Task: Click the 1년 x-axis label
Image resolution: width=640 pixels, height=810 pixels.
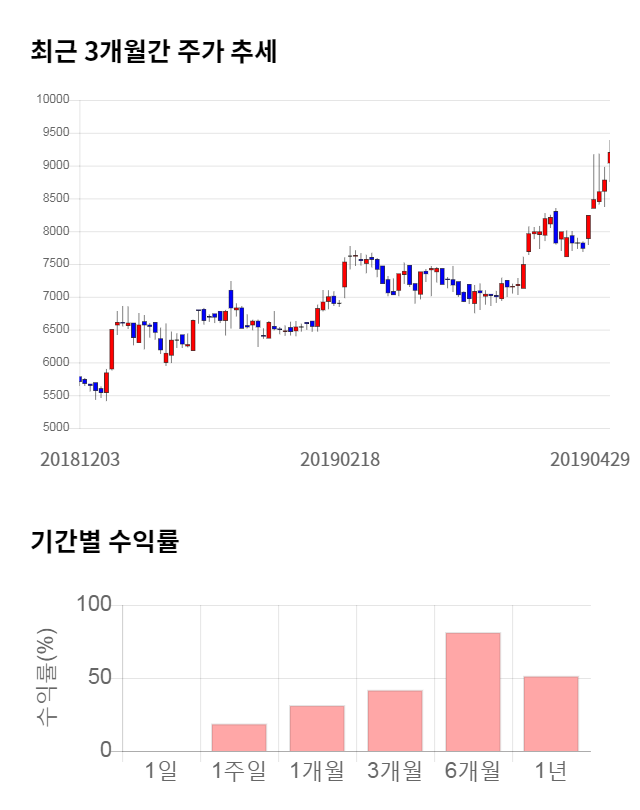Action: point(551,771)
